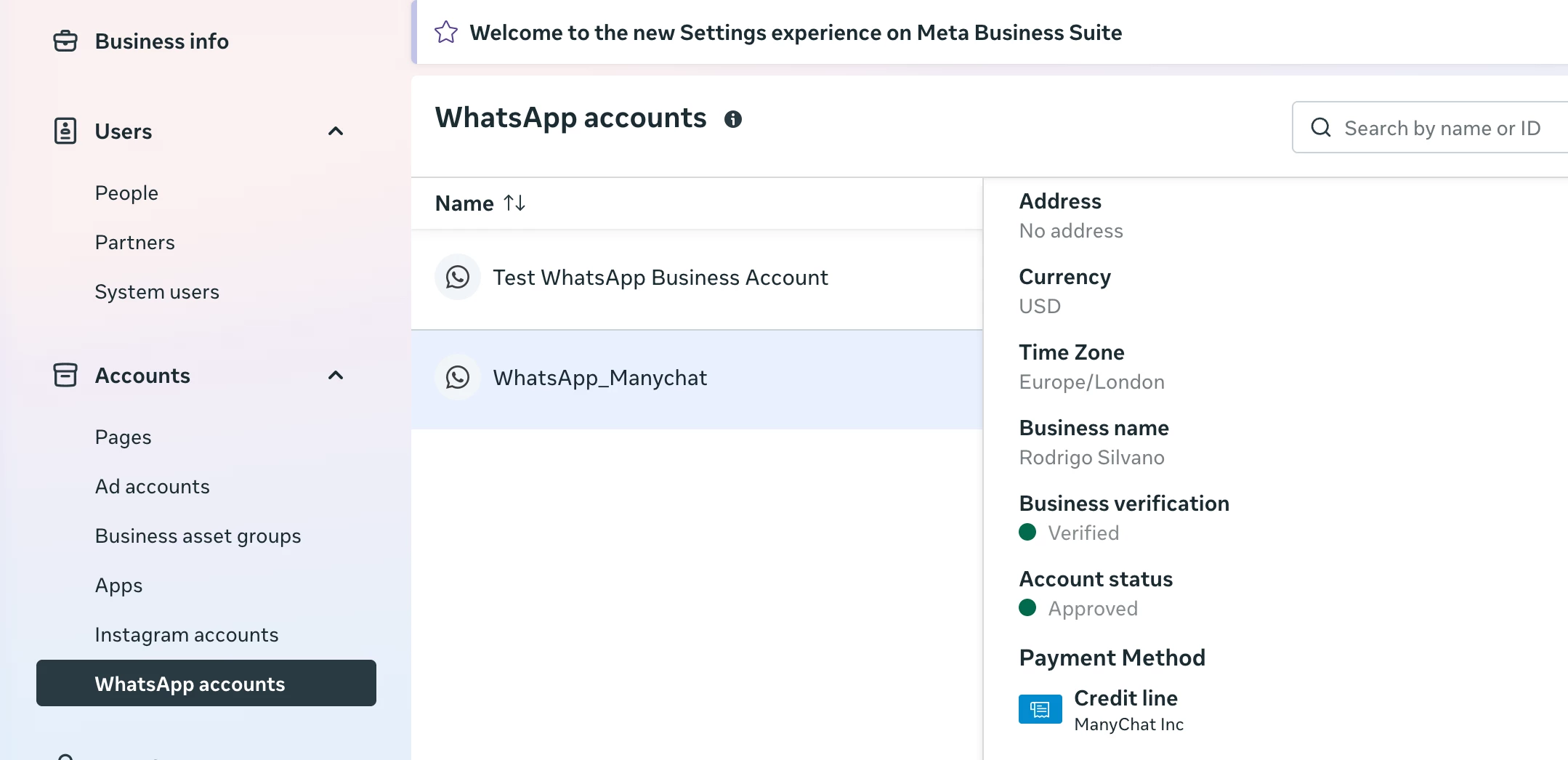This screenshot has width=1568, height=760.
Task: Open People under Users
Action: [126, 193]
